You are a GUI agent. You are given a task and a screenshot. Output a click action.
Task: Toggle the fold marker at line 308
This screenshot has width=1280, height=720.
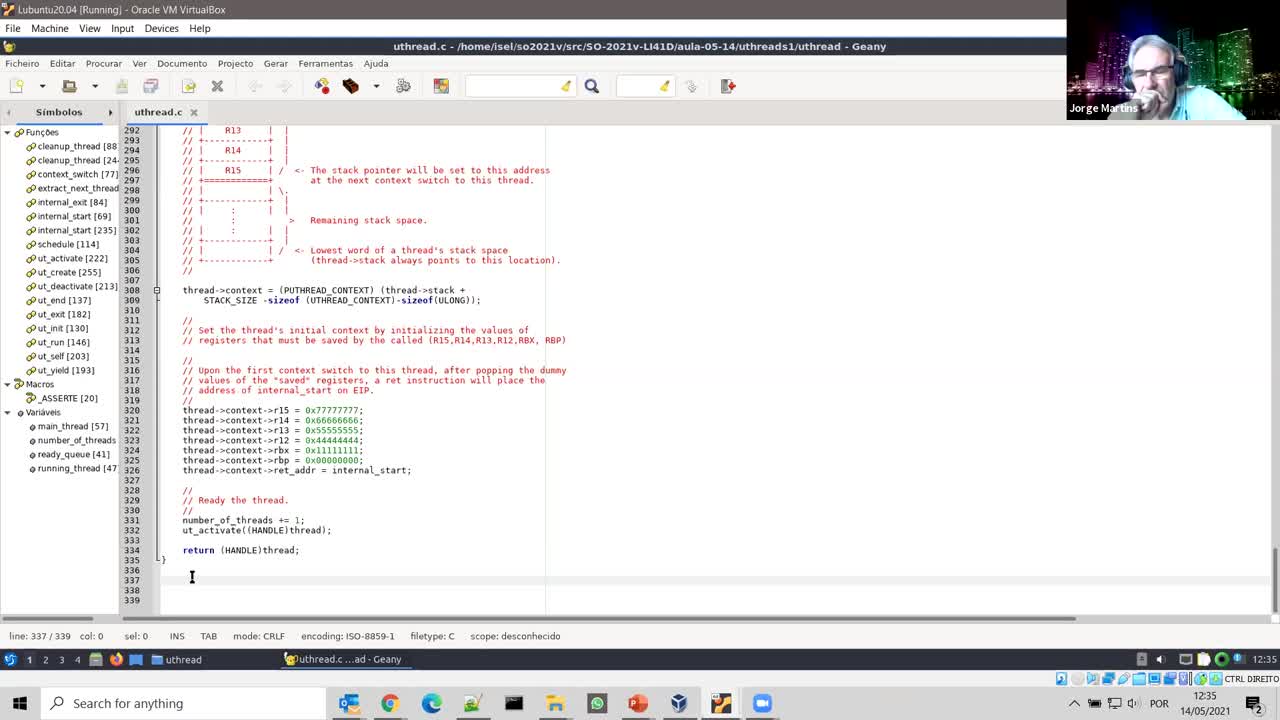coord(156,290)
